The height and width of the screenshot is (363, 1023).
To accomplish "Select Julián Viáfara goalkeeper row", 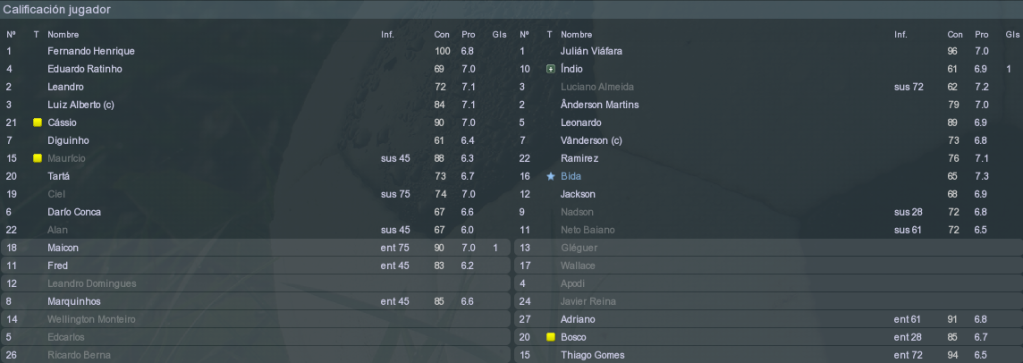I will (x=769, y=51).
